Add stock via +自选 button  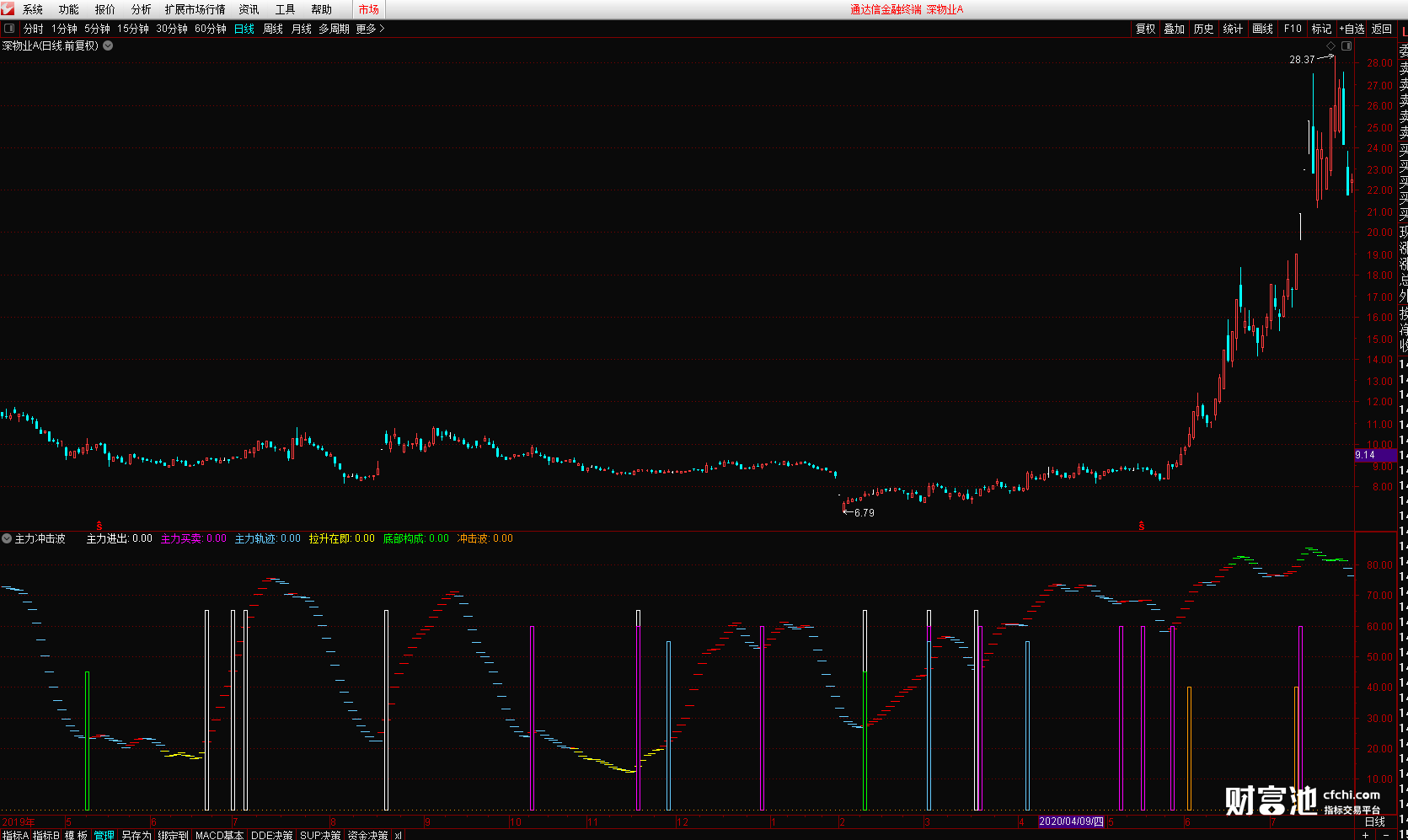(1352, 29)
